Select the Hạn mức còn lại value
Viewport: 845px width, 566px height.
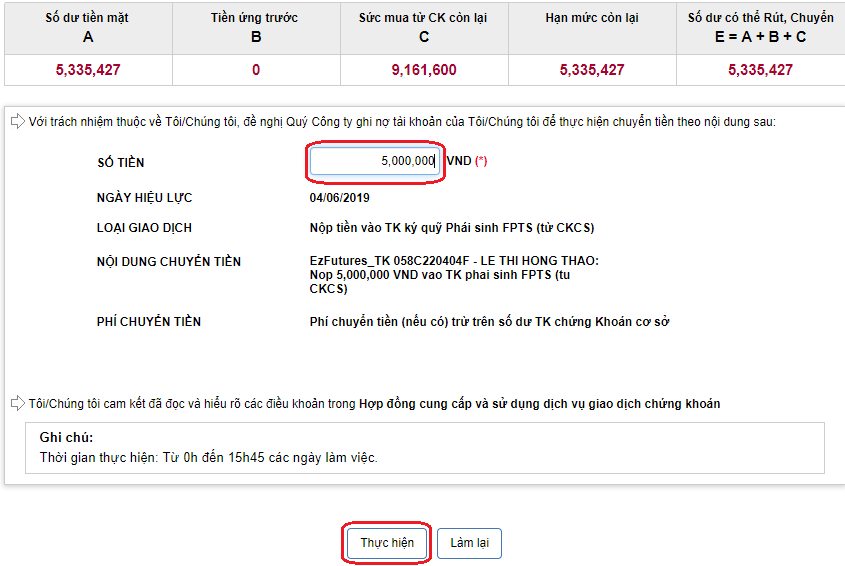592,70
